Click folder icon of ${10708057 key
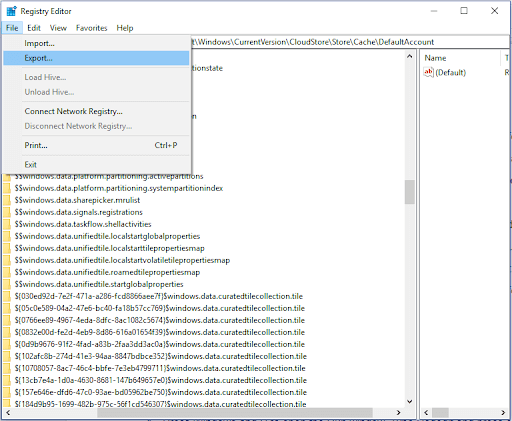 7,368
